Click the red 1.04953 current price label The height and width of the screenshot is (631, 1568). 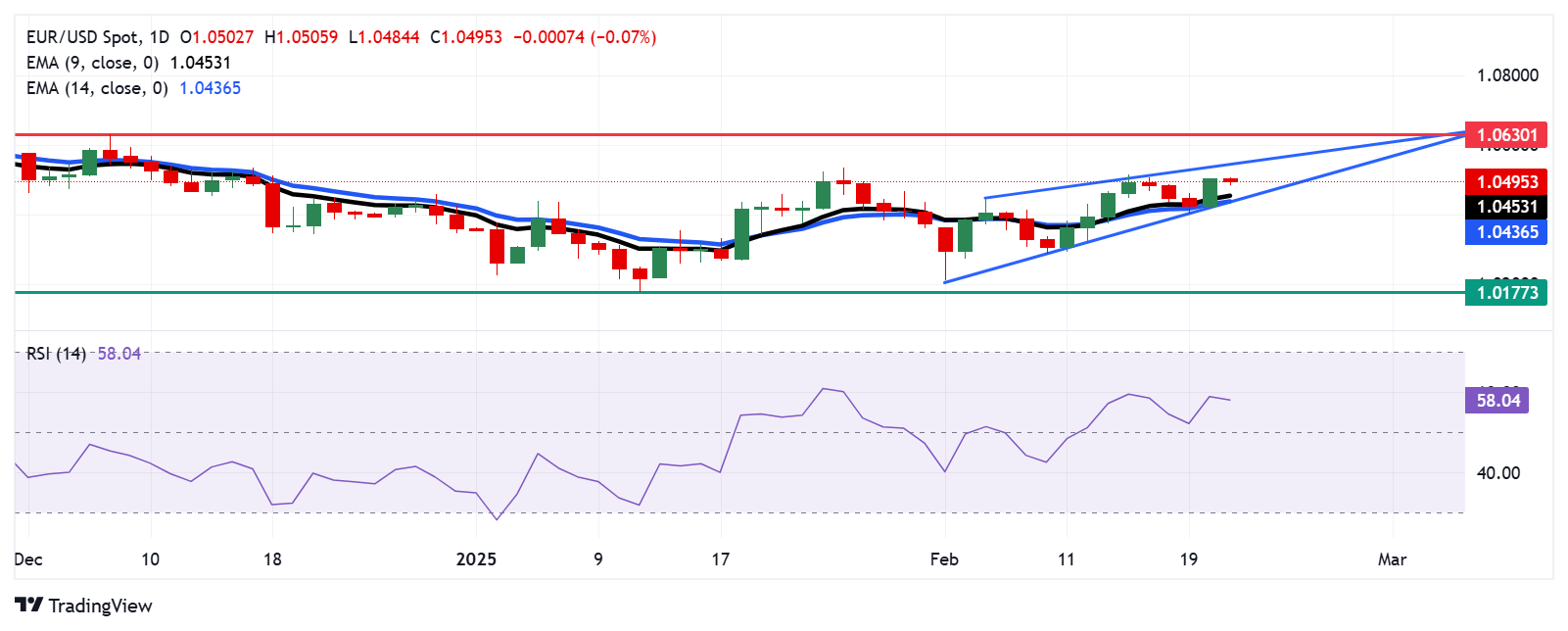(1506, 181)
